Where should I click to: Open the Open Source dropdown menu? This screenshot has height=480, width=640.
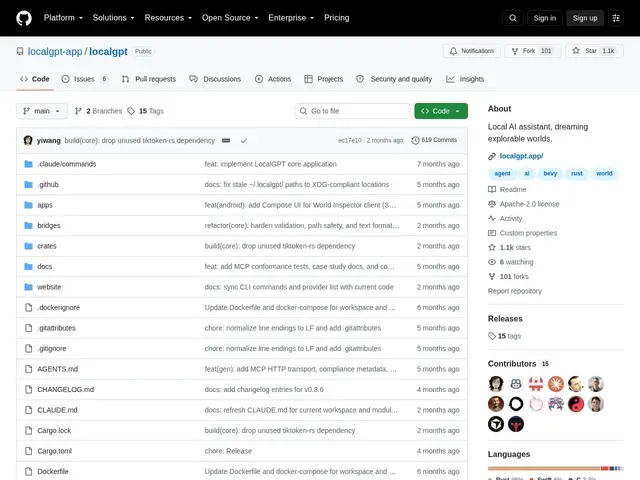230,18
